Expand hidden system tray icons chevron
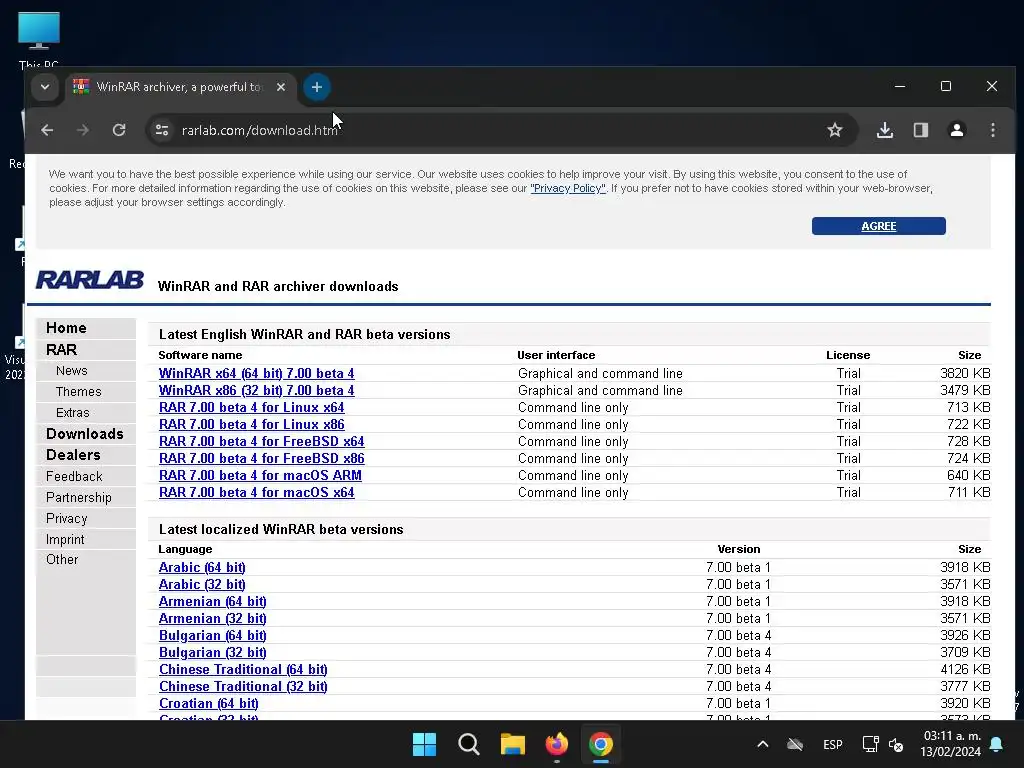1024x768 pixels. tap(762, 744)
